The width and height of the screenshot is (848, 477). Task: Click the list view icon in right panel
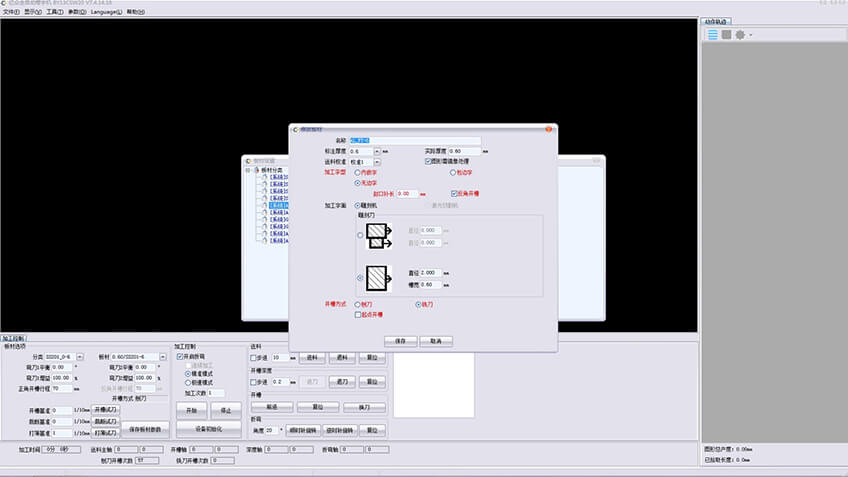713,34
